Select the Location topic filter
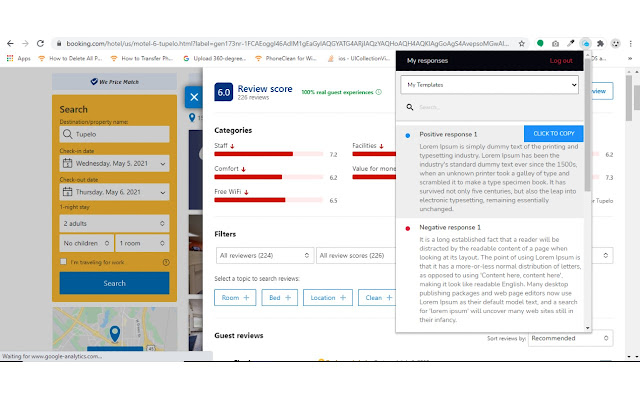This screenshot has height=400, width=640. coord(328,298)
